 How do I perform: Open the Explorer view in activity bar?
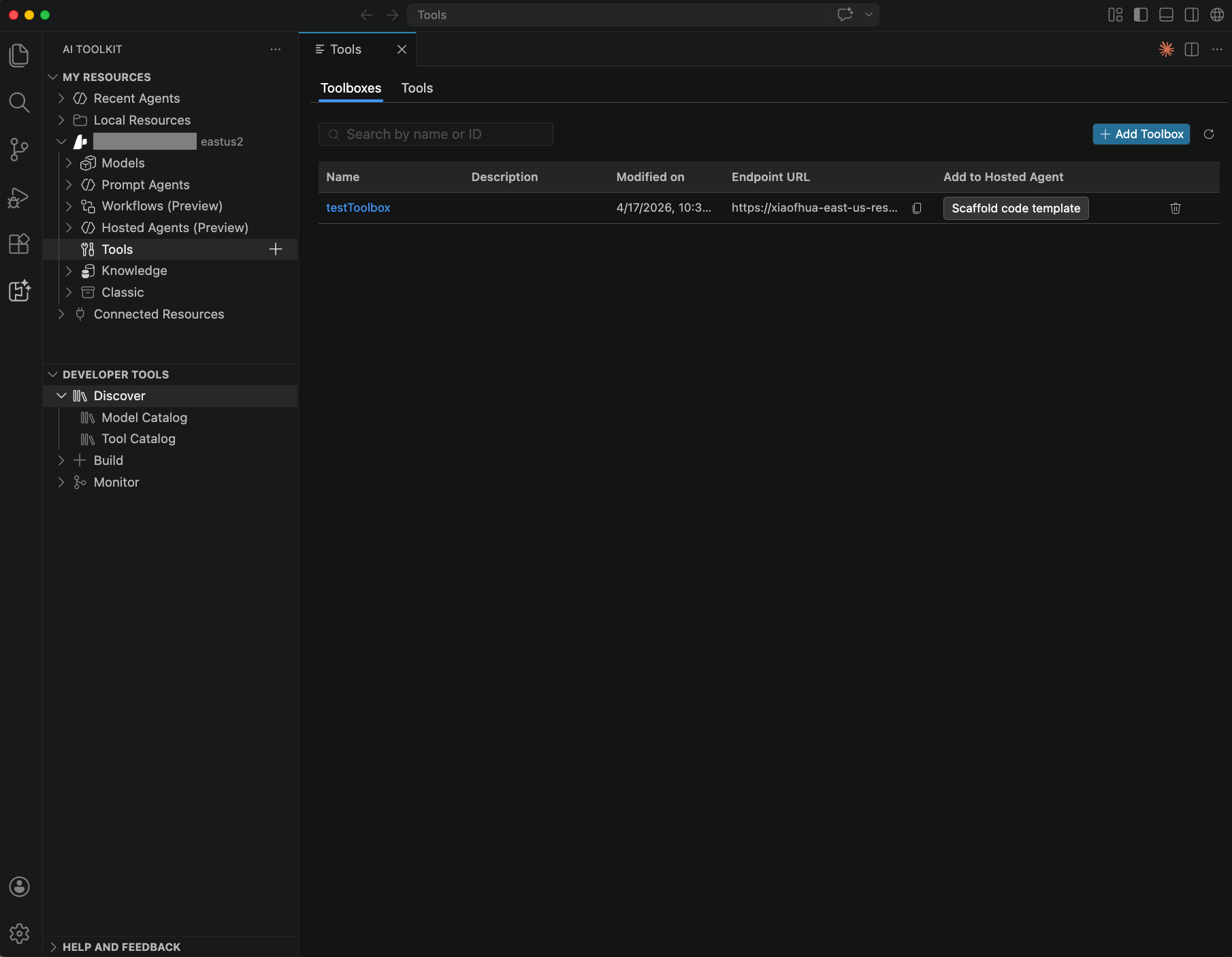tap(19, 55)
